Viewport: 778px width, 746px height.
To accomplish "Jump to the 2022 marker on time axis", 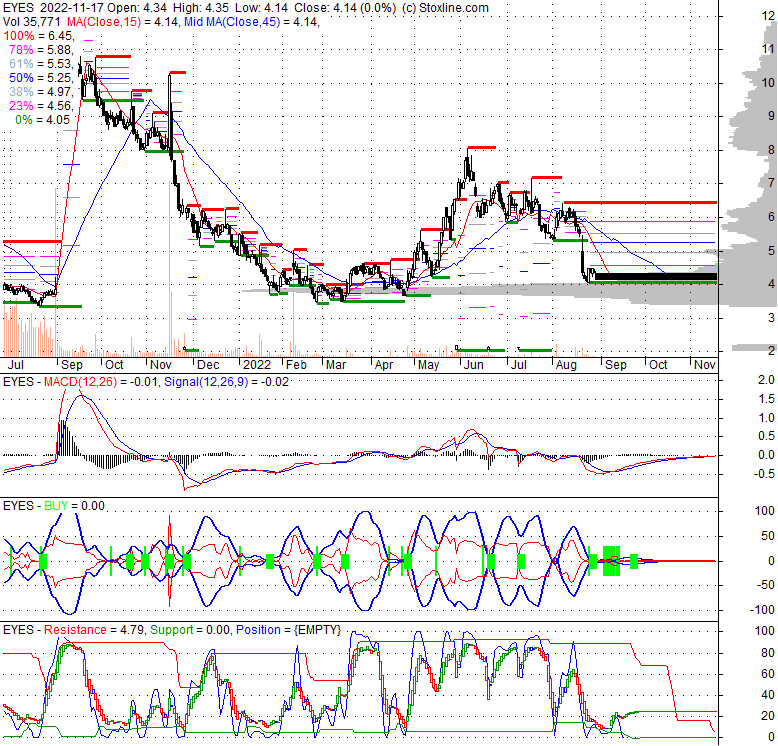I will click(x=257, y=366).
